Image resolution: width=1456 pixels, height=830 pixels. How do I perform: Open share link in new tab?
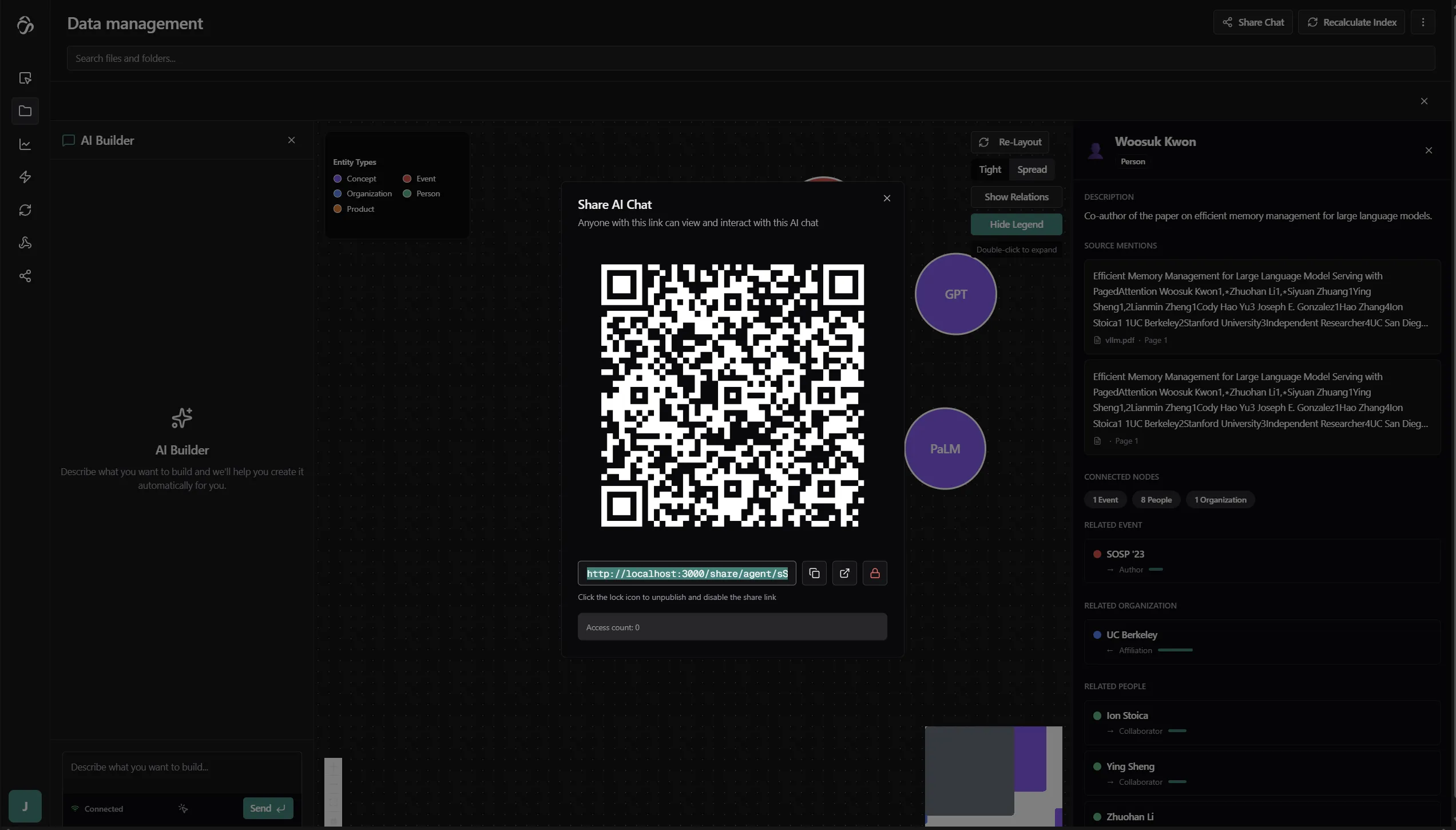(844, 573)
